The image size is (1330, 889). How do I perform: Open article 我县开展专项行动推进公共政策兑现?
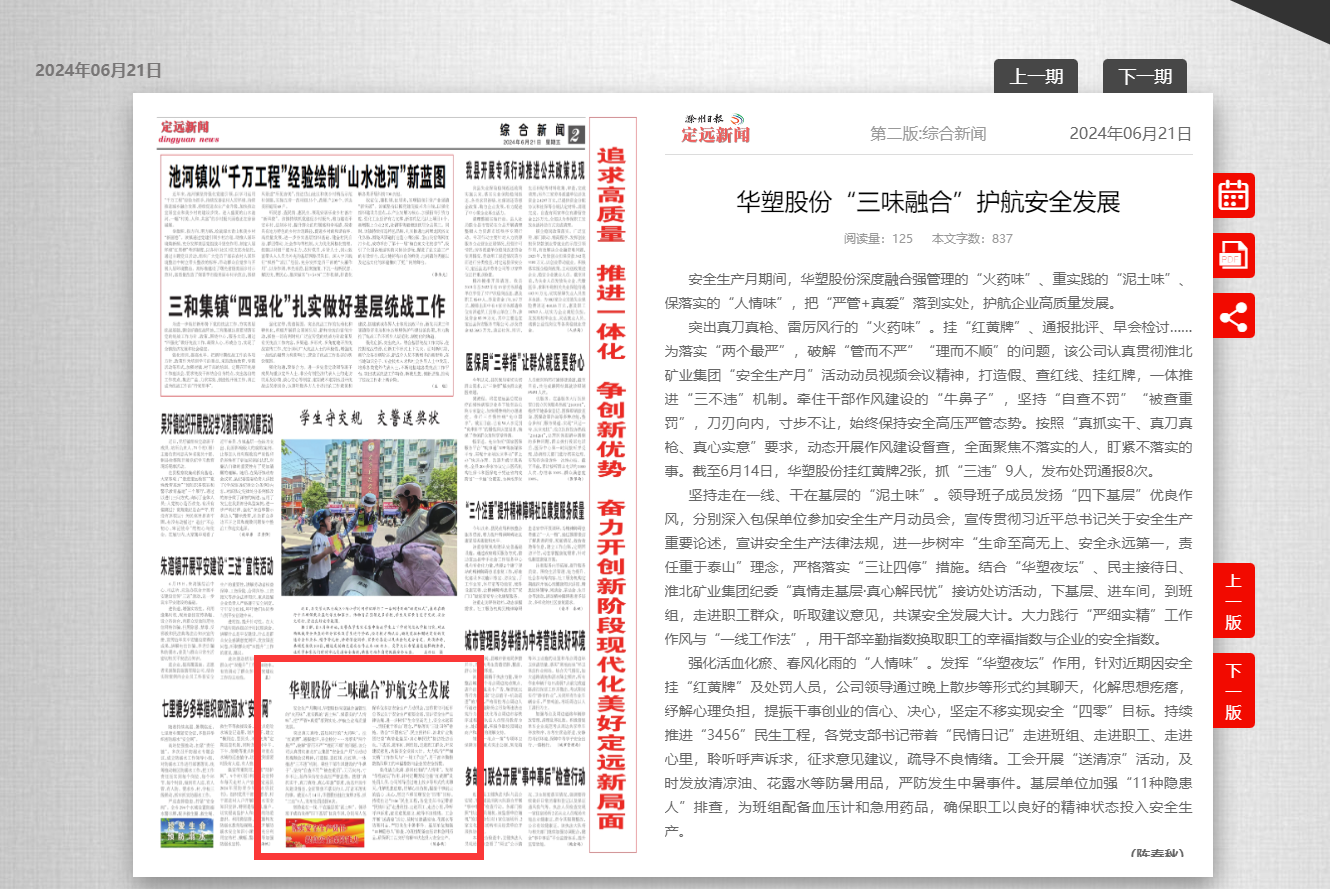click(x=550, y=169)
